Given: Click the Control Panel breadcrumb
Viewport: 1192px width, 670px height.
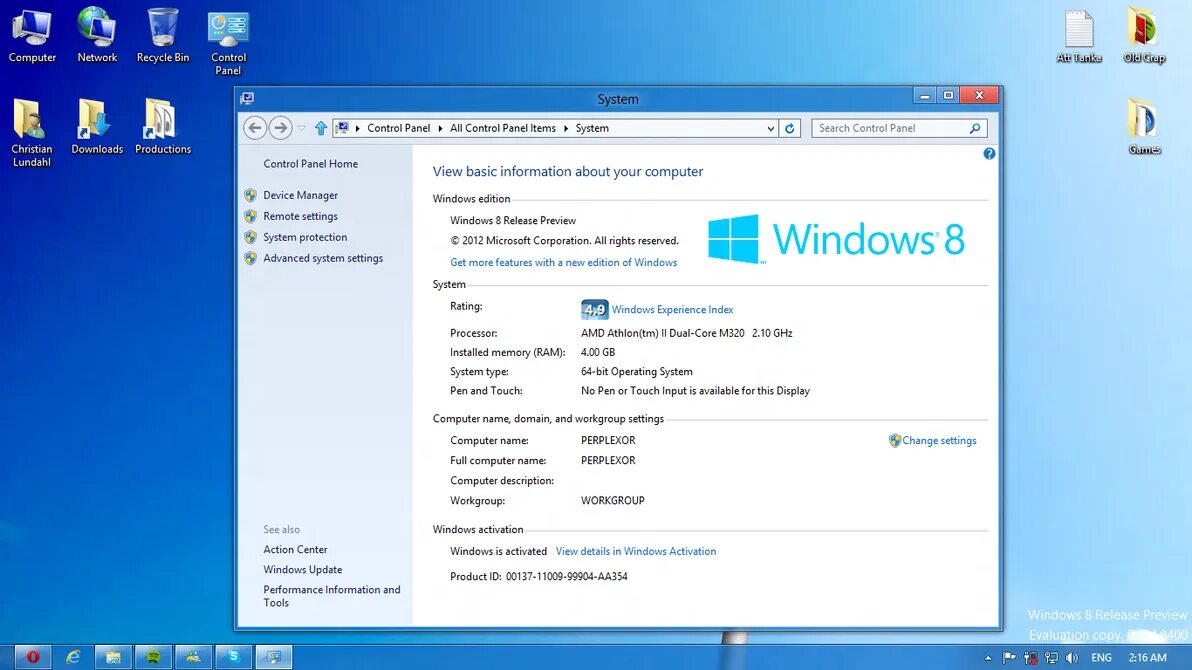Looking at the screenshot, I should pyautogui.click(x=398, y=129).
